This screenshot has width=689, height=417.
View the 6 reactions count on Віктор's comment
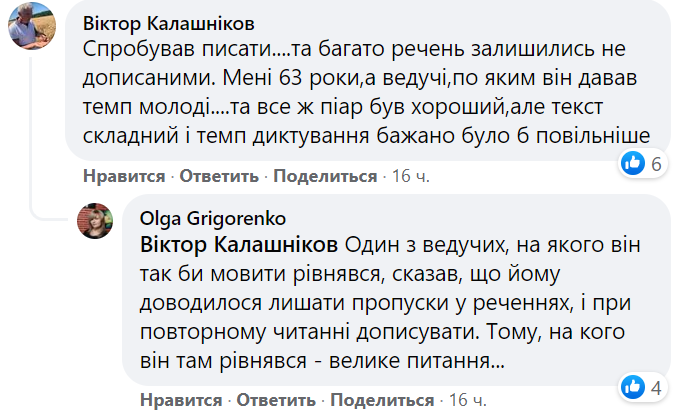[657, 164]
